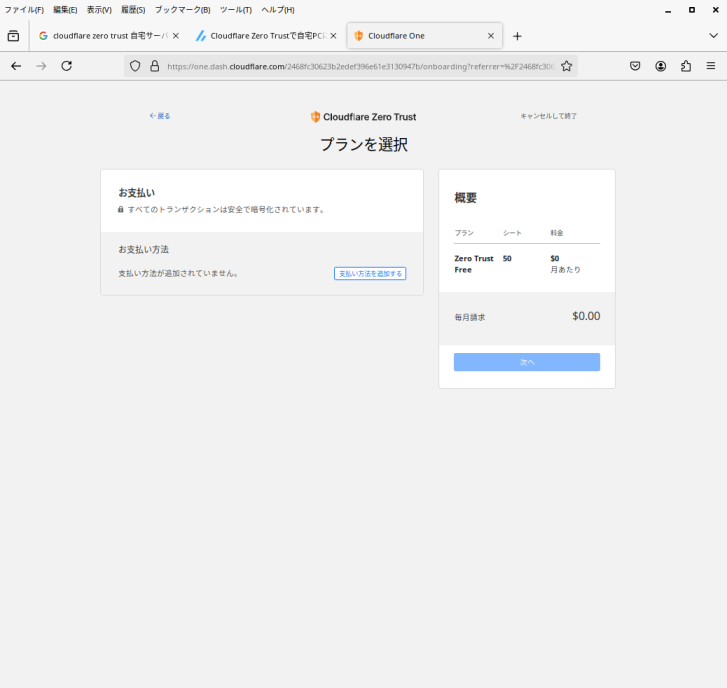Close the Cloudflare One tab
Viewport: 727px width, 688px height.
coord(491,36)
